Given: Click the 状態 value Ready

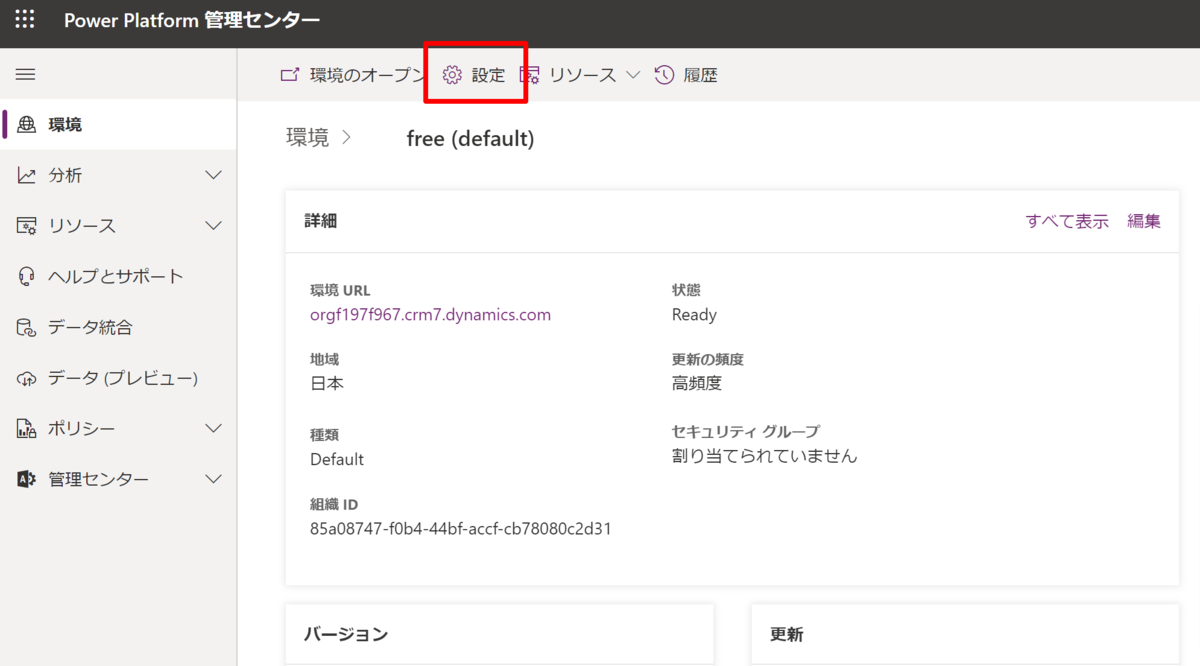Looking at the screenshot, I should [x=694, y=314].
